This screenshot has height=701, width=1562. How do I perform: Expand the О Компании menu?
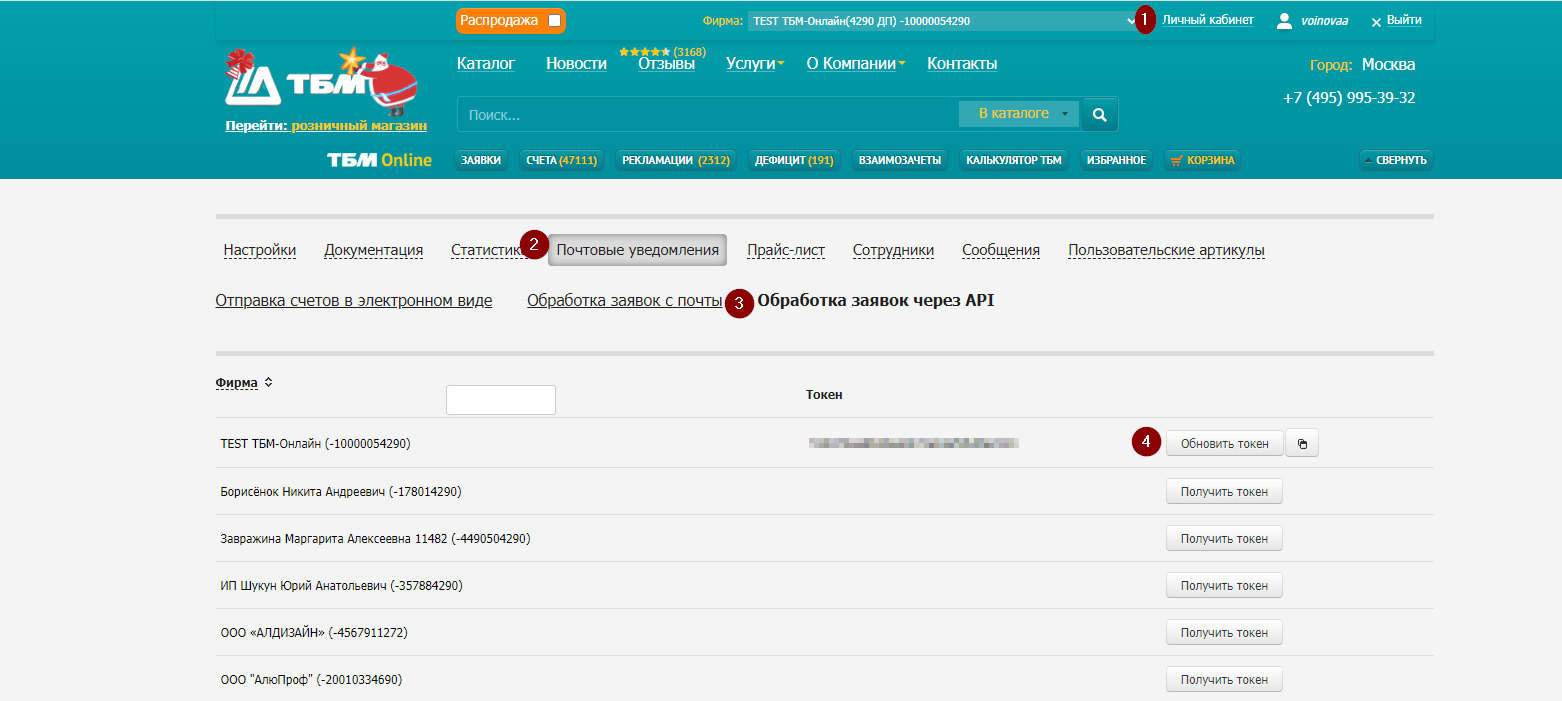(x=855, y=64)
